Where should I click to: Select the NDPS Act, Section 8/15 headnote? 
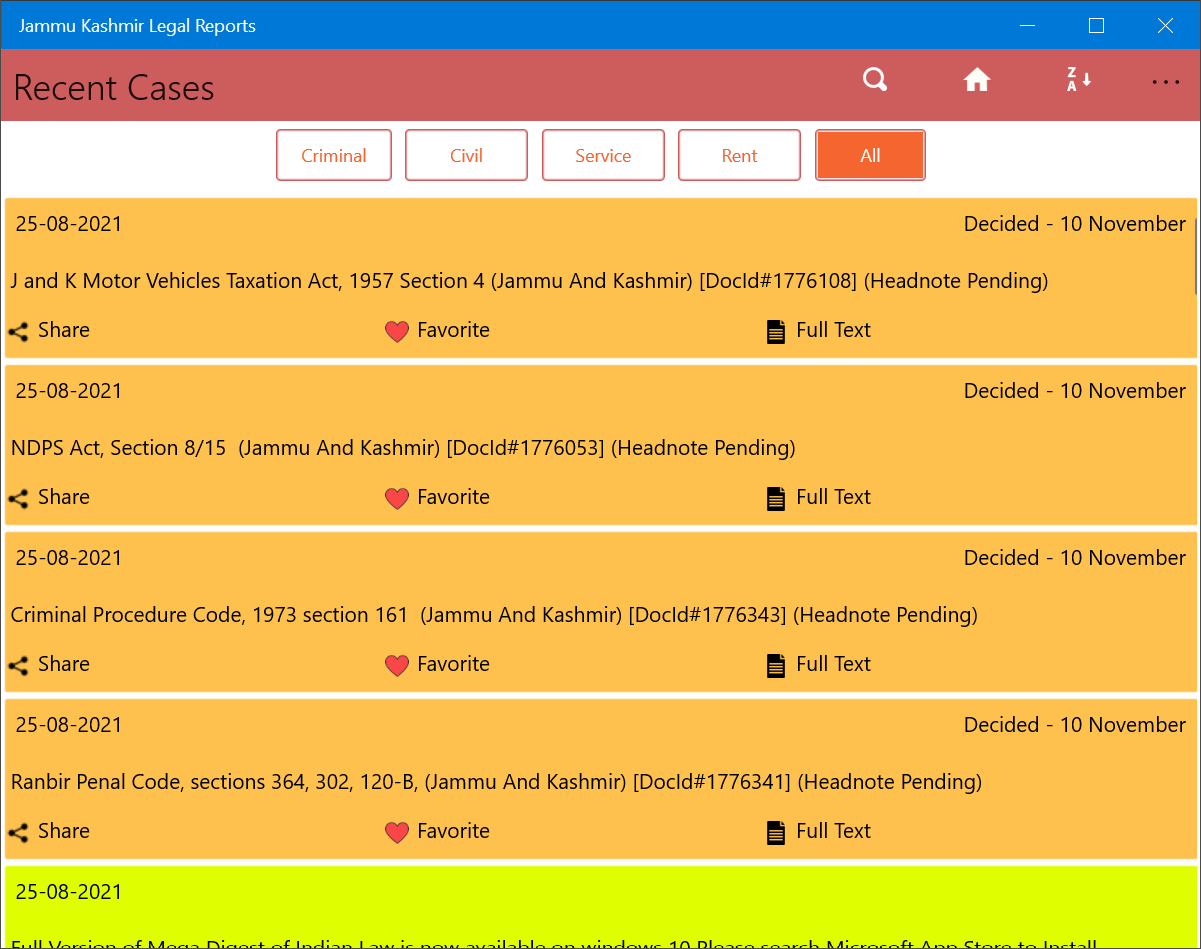tap(403, 448)
